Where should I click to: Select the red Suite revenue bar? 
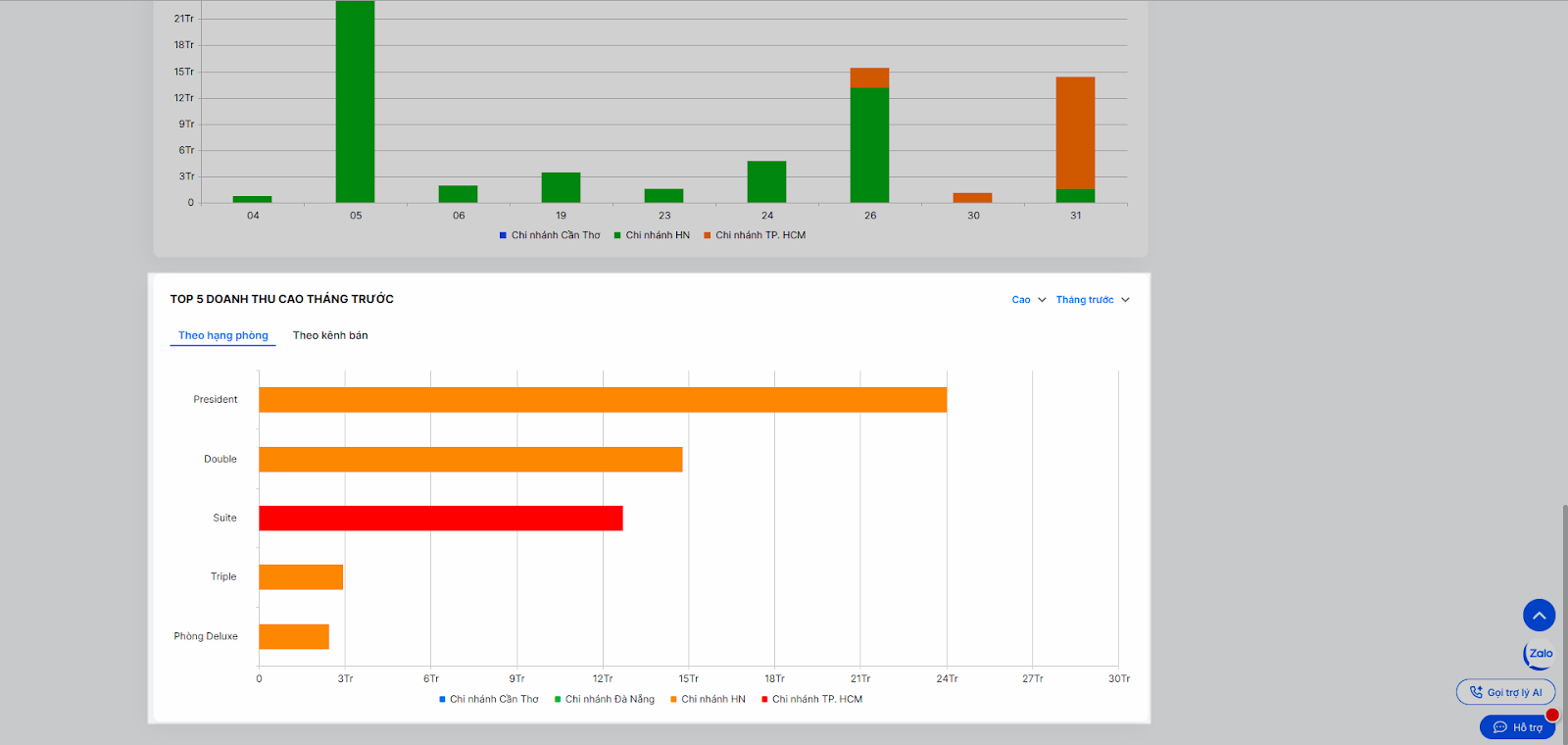(x=441, y=519)
